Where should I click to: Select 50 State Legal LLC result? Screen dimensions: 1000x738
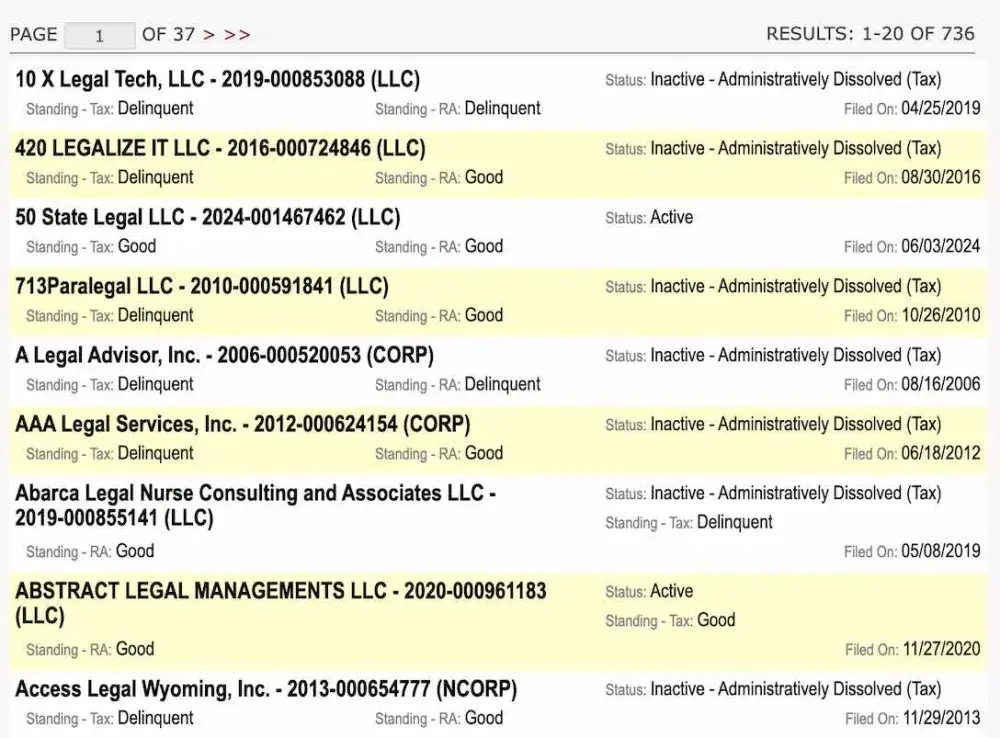tap(207, 218)
